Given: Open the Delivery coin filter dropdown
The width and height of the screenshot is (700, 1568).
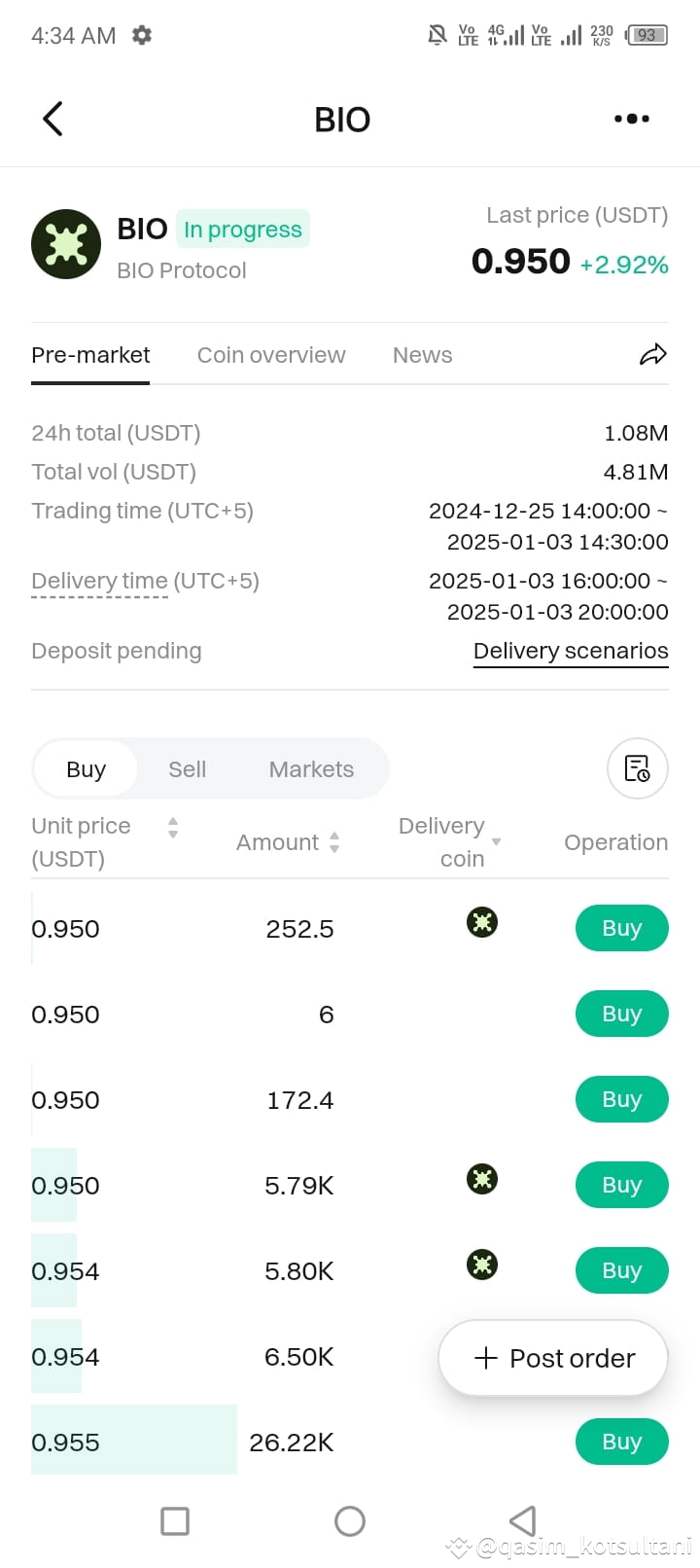Looking at the screenshot, I should 497,841.
